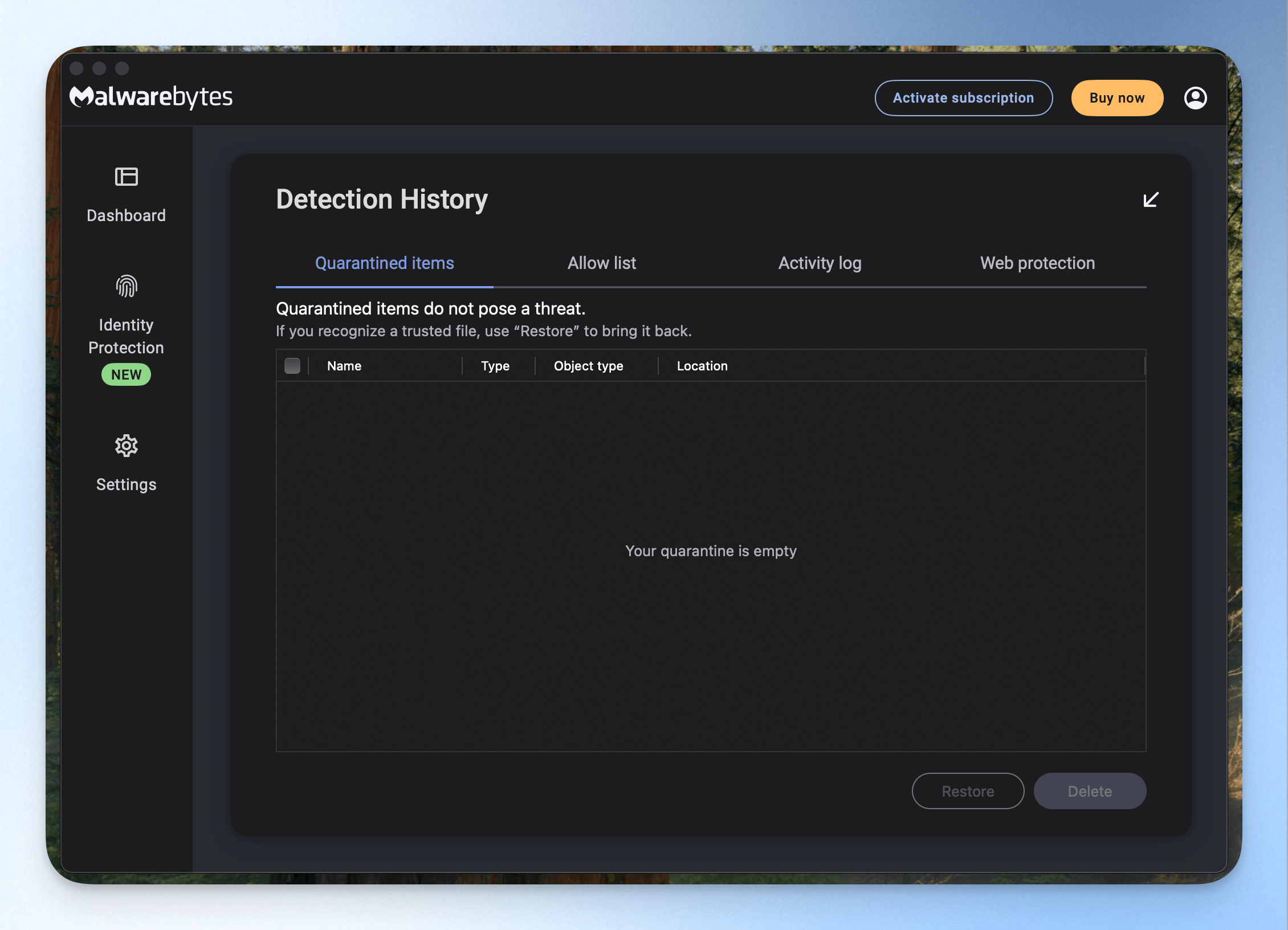This screenshot has height=930, width=1288.
Task: Open the Activity log tab
Action: [820, 263]
